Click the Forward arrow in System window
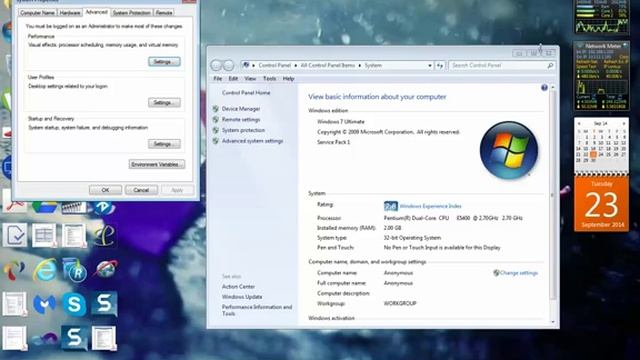The height and width of the screenshot is (360, 640). (x=229, y=65)
